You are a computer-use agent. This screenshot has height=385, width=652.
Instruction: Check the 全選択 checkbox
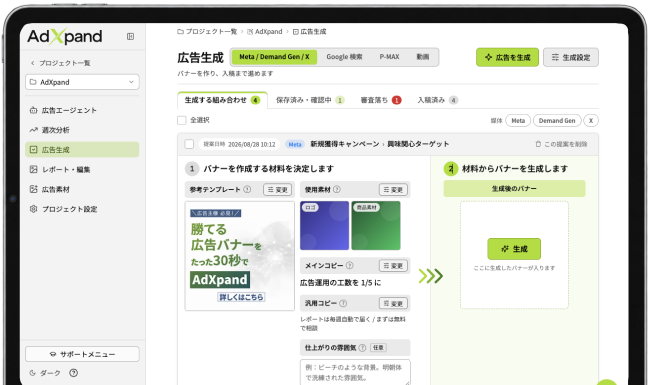click(x=182, y=120)
